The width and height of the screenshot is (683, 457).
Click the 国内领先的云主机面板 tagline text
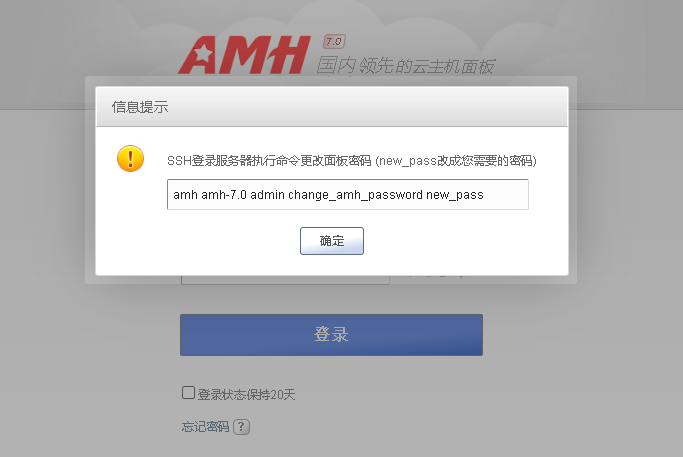click(x=405, y=66)
